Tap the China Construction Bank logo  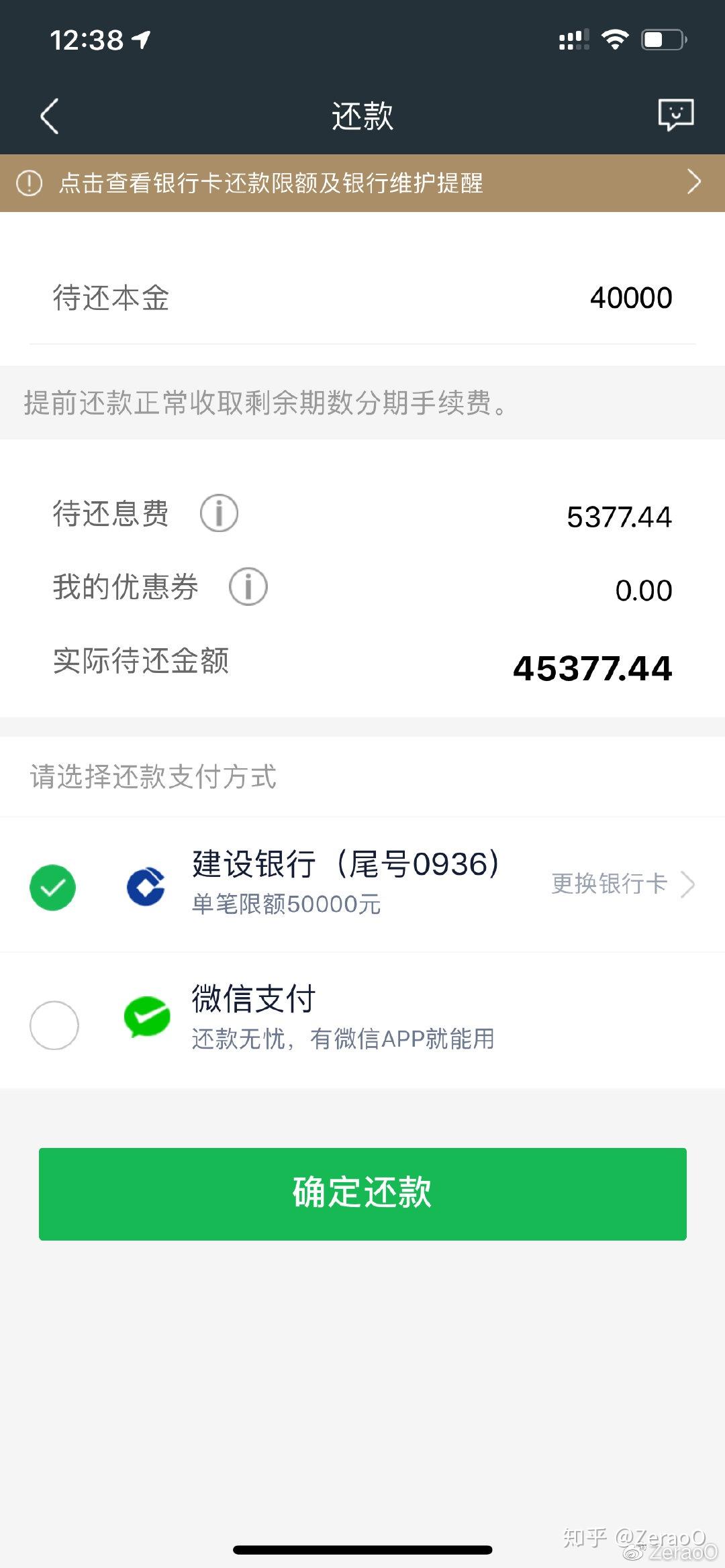point(146,886)
